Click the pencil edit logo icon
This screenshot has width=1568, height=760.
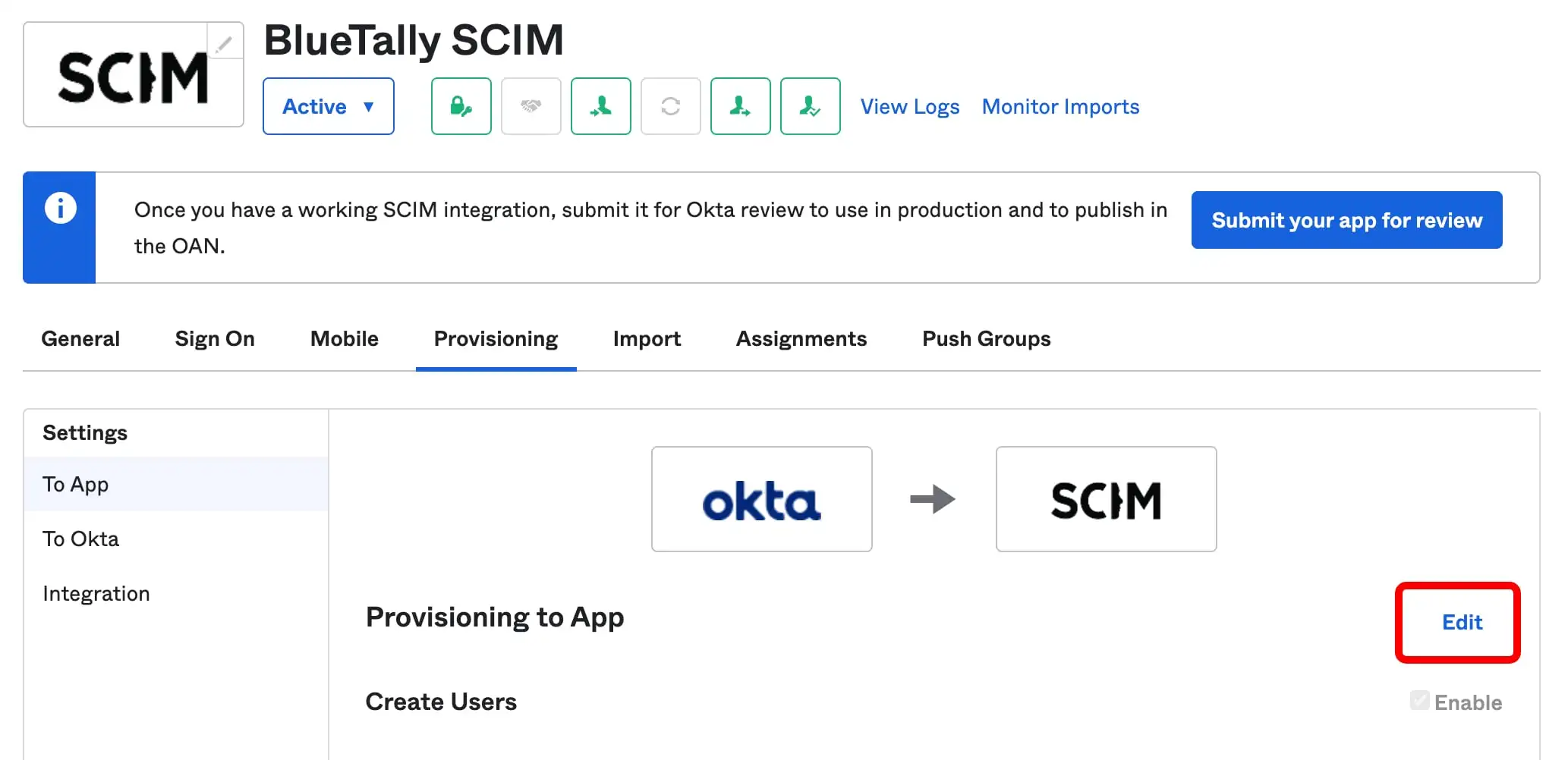click(x=225, y=42)
